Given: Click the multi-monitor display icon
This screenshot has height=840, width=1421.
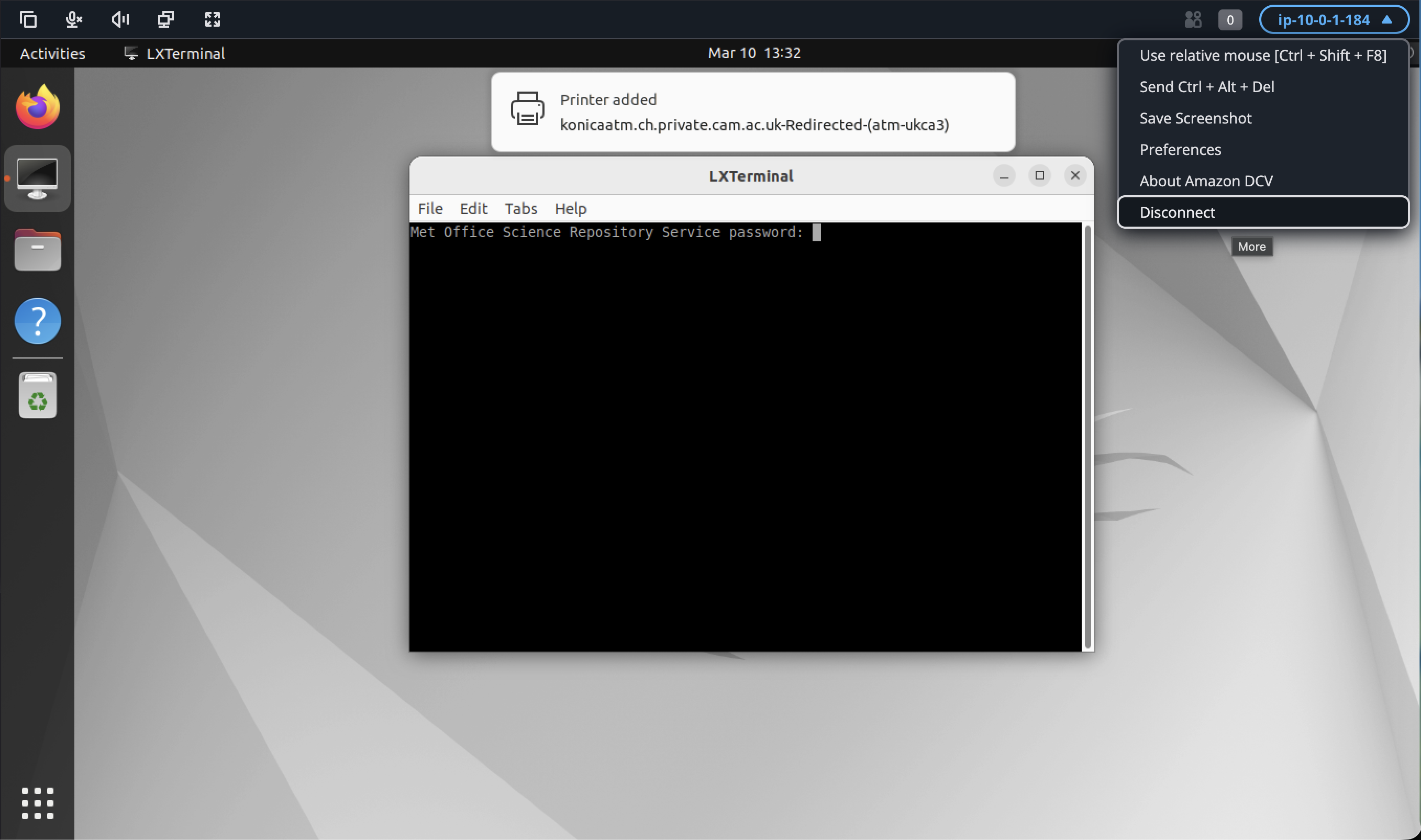Looking at the screenshot, I should [166, 20].
